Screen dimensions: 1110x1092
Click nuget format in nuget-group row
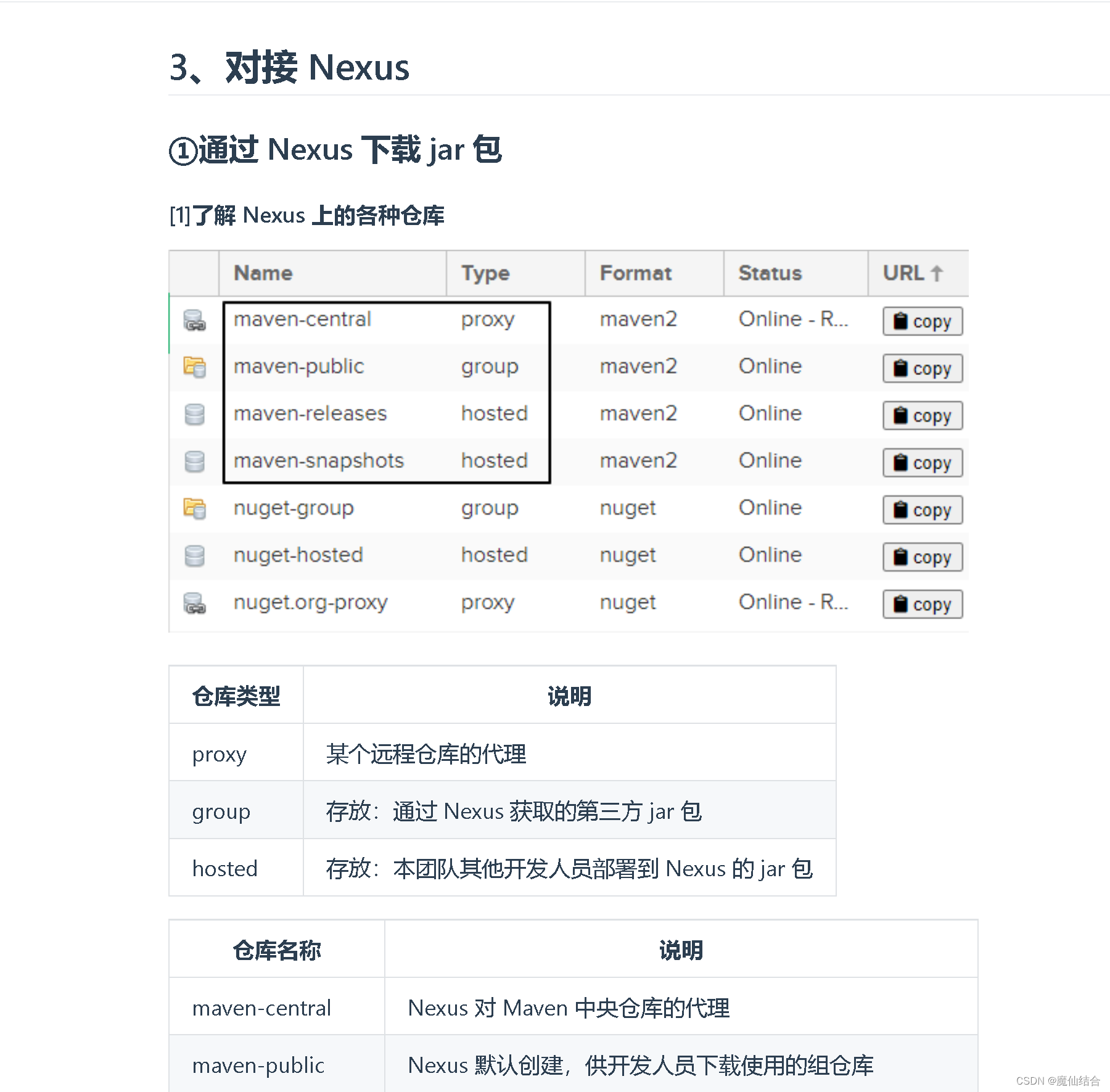pyautogui.click(x=628, y=509)
